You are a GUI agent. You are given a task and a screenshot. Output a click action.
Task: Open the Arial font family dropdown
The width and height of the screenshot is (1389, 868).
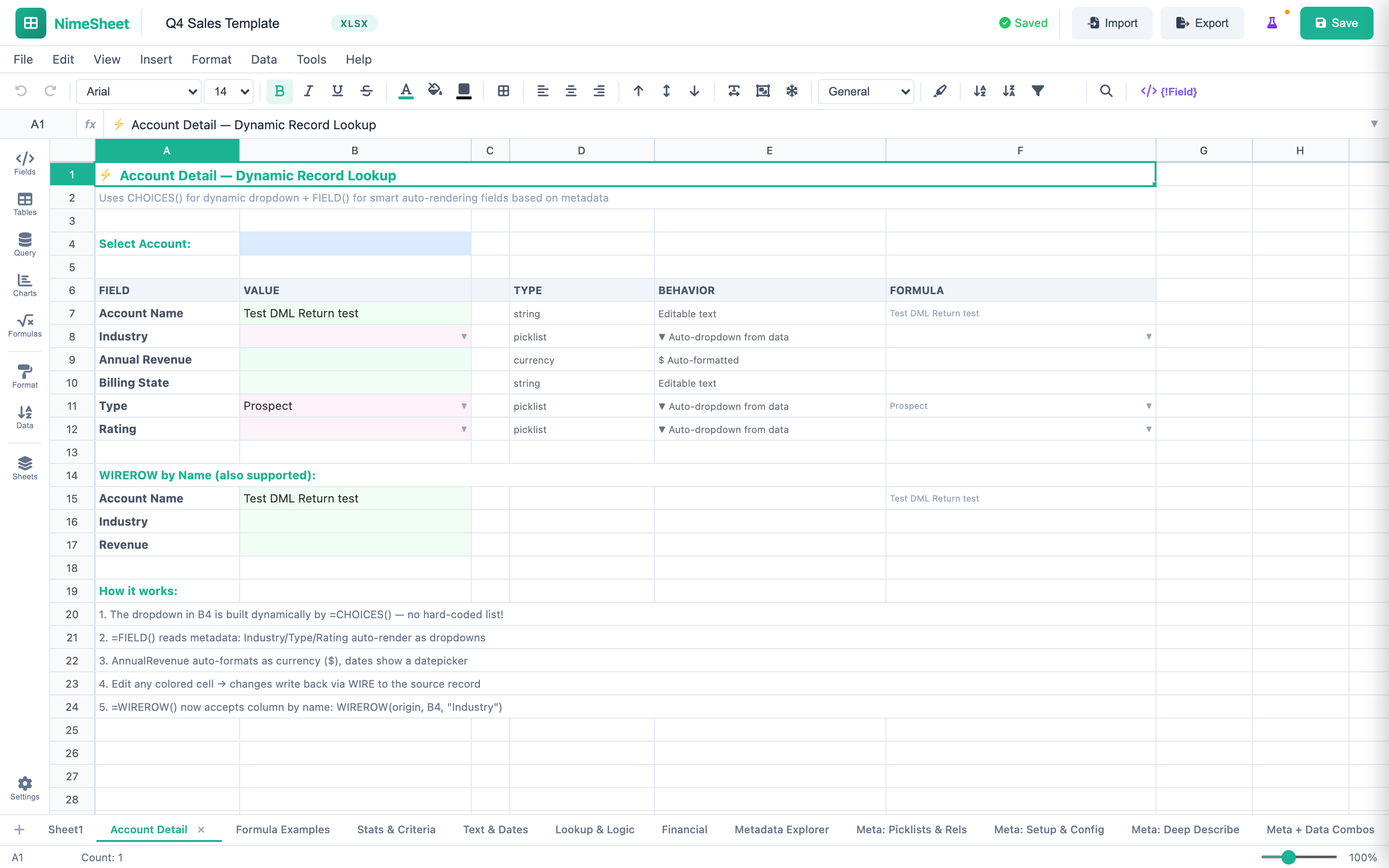[x=138, y=91]
